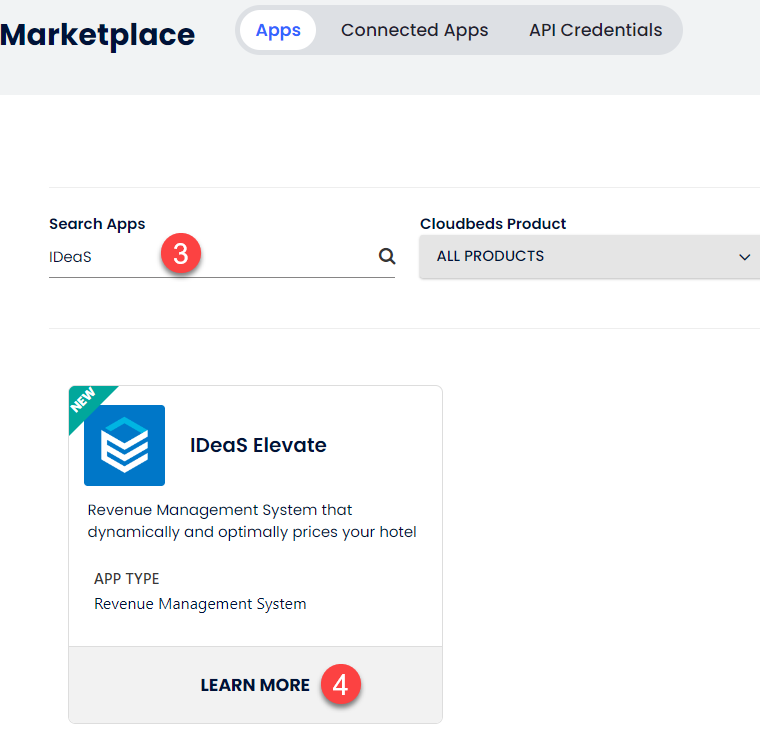This screenshot has width=760, height=735.
Task: Open the Connected Apps tab
Action: click(414, 30)
